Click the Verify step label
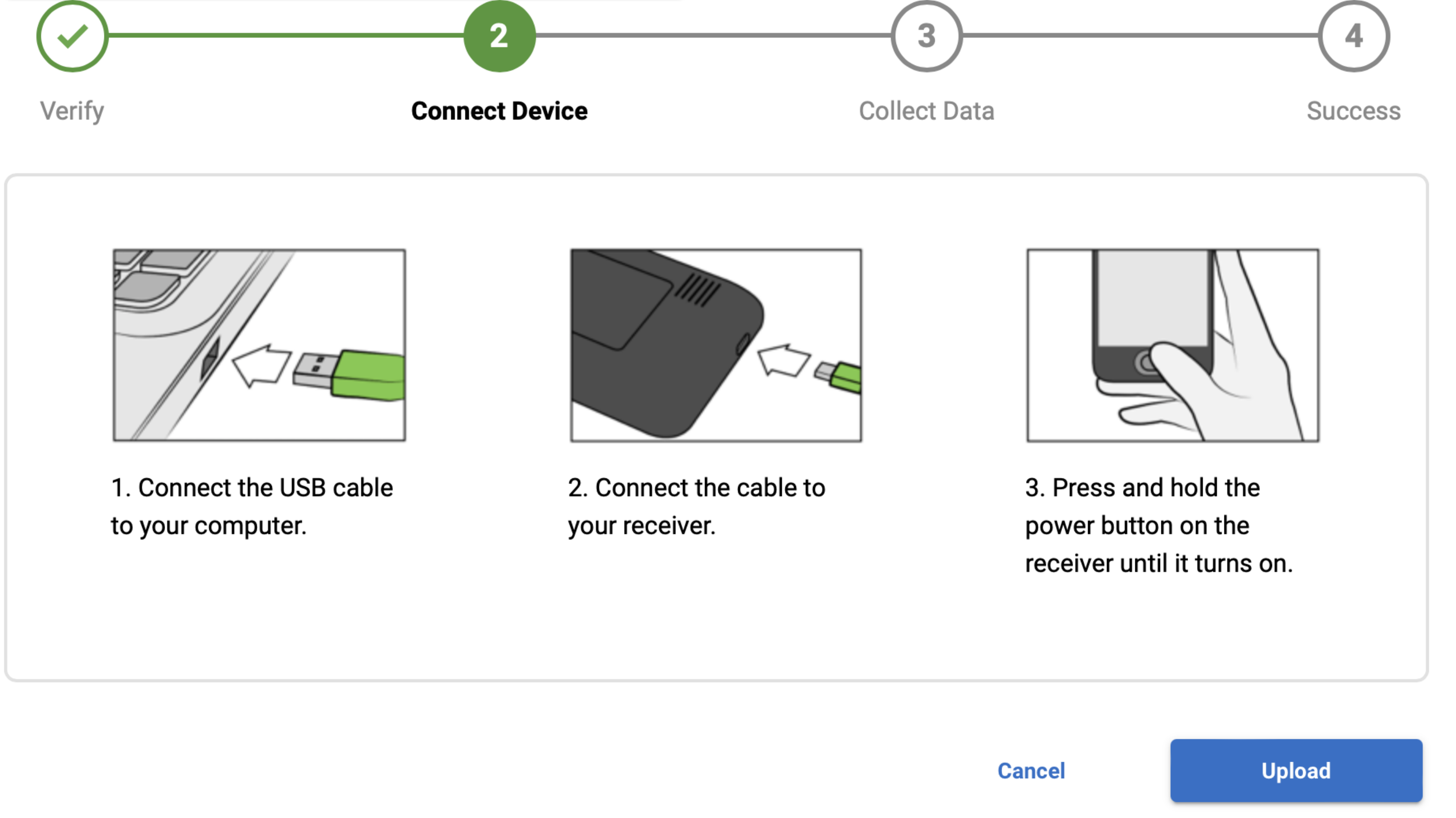Screen dimensions: 1456x818 72,111
